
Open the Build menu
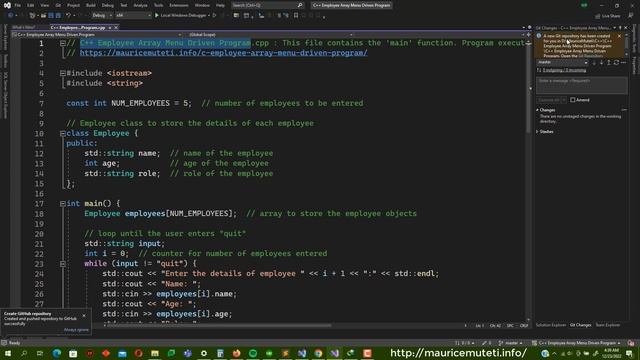pos(91,5)
